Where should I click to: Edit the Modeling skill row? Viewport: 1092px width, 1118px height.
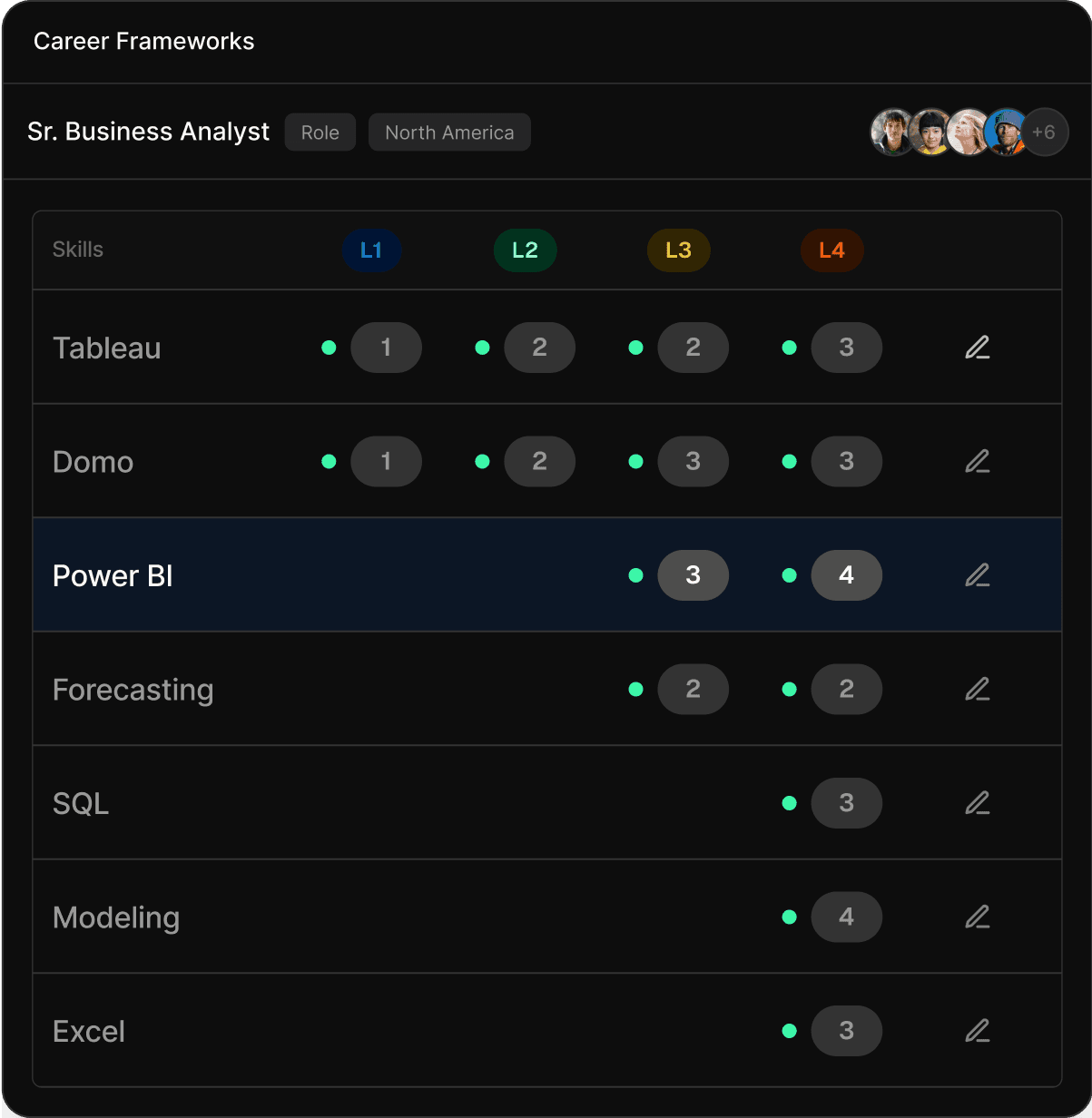click(977, 917)
